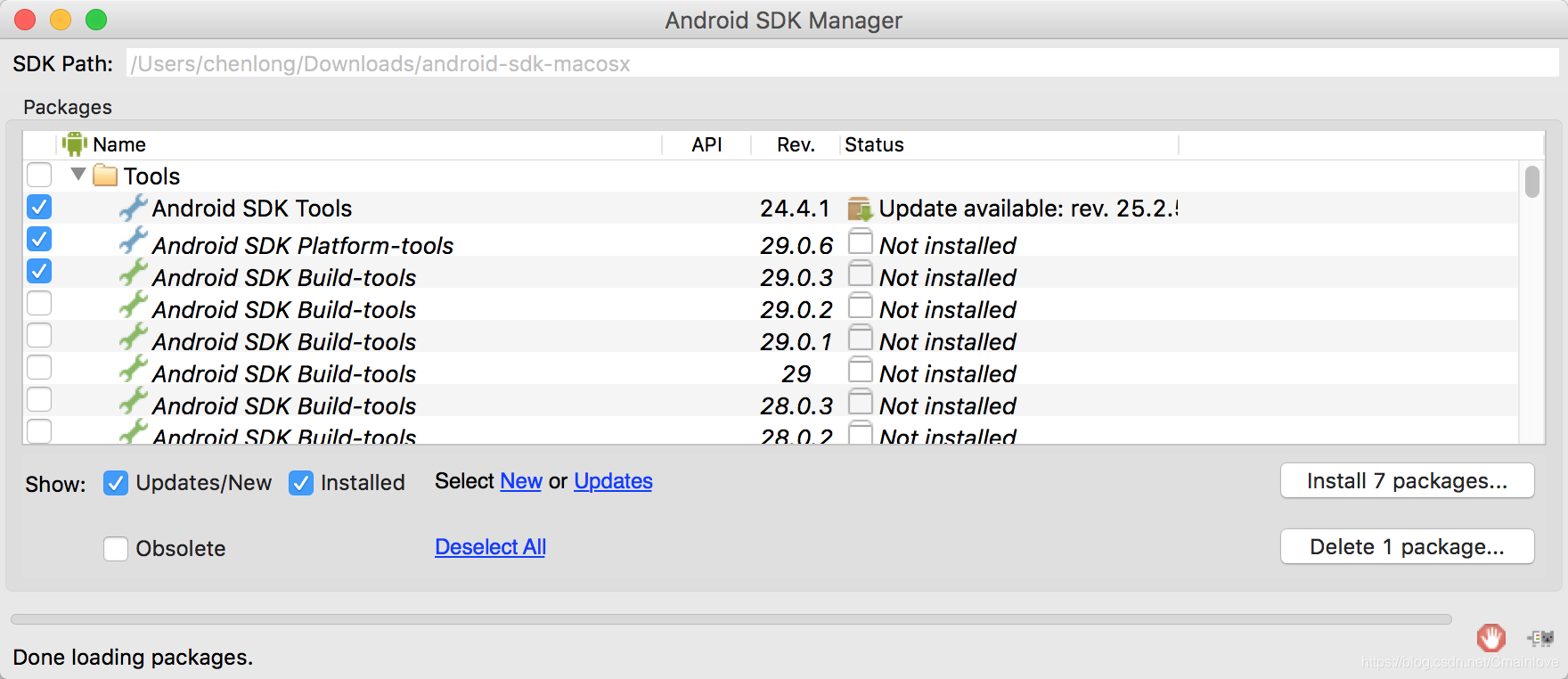
Task: Toggle the Updates/New show checkbox
Action: (116, 483)
